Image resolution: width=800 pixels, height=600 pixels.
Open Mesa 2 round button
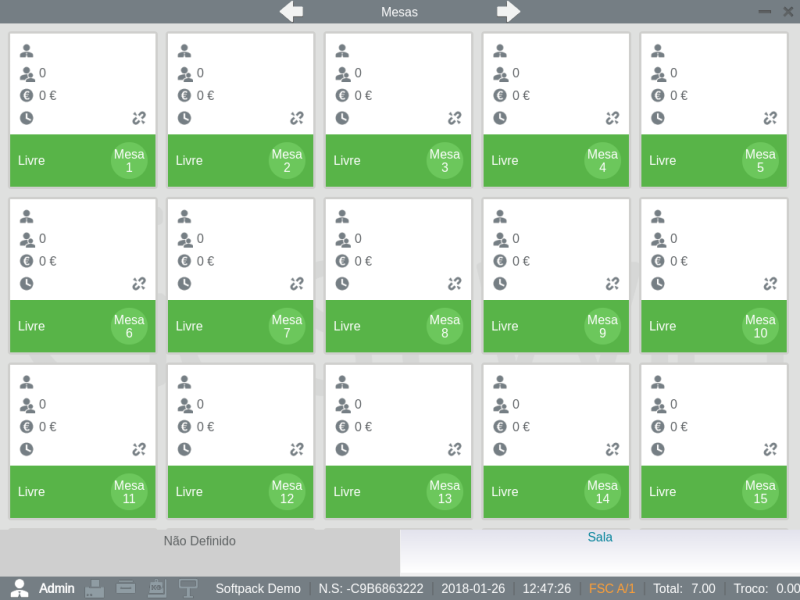[x=287, y=161]
